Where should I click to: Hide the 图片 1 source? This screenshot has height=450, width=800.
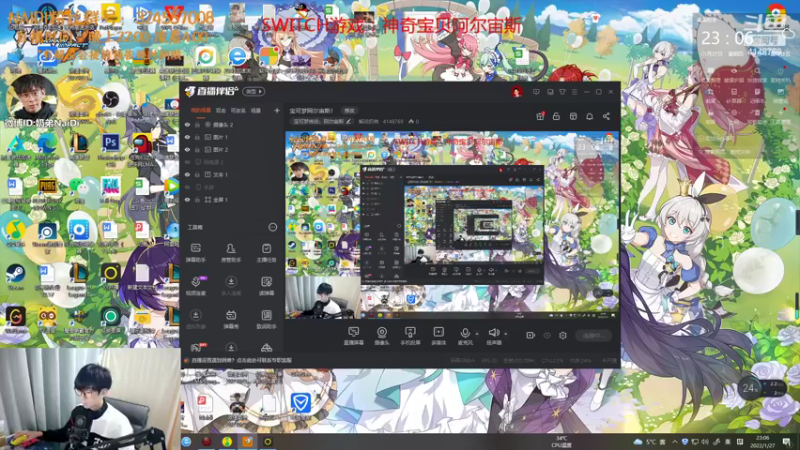point(187,137)
